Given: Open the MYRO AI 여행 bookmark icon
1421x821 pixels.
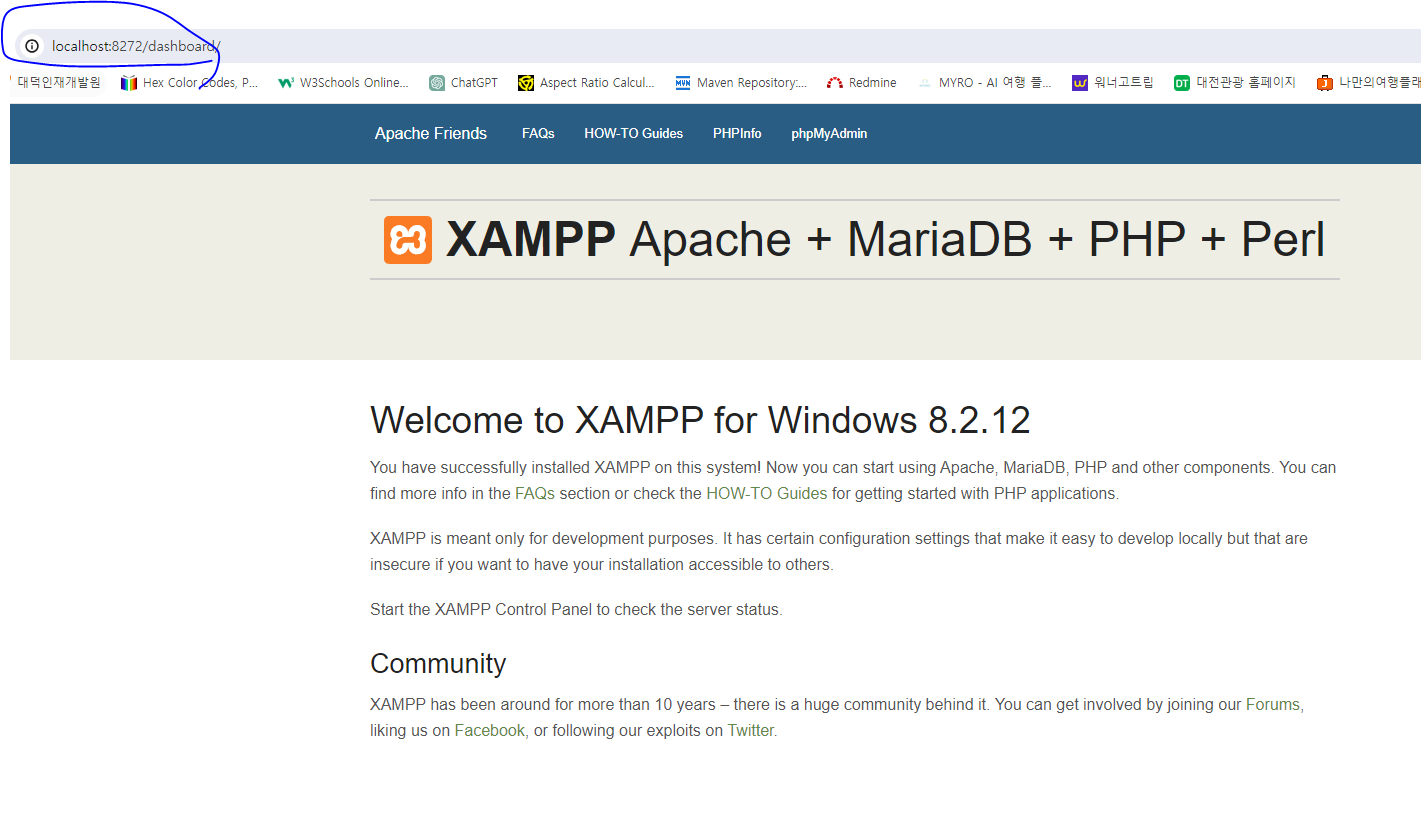Looking at the screenshot, I should (x=924, y=83).
